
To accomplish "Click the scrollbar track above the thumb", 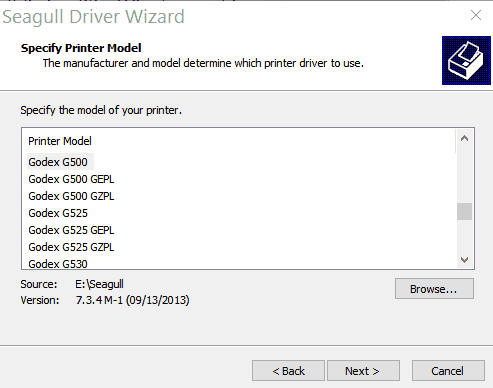I will tap(464, 175).
